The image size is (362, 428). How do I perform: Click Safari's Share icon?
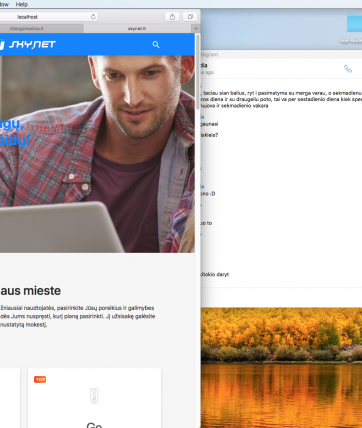click(172, 17)
